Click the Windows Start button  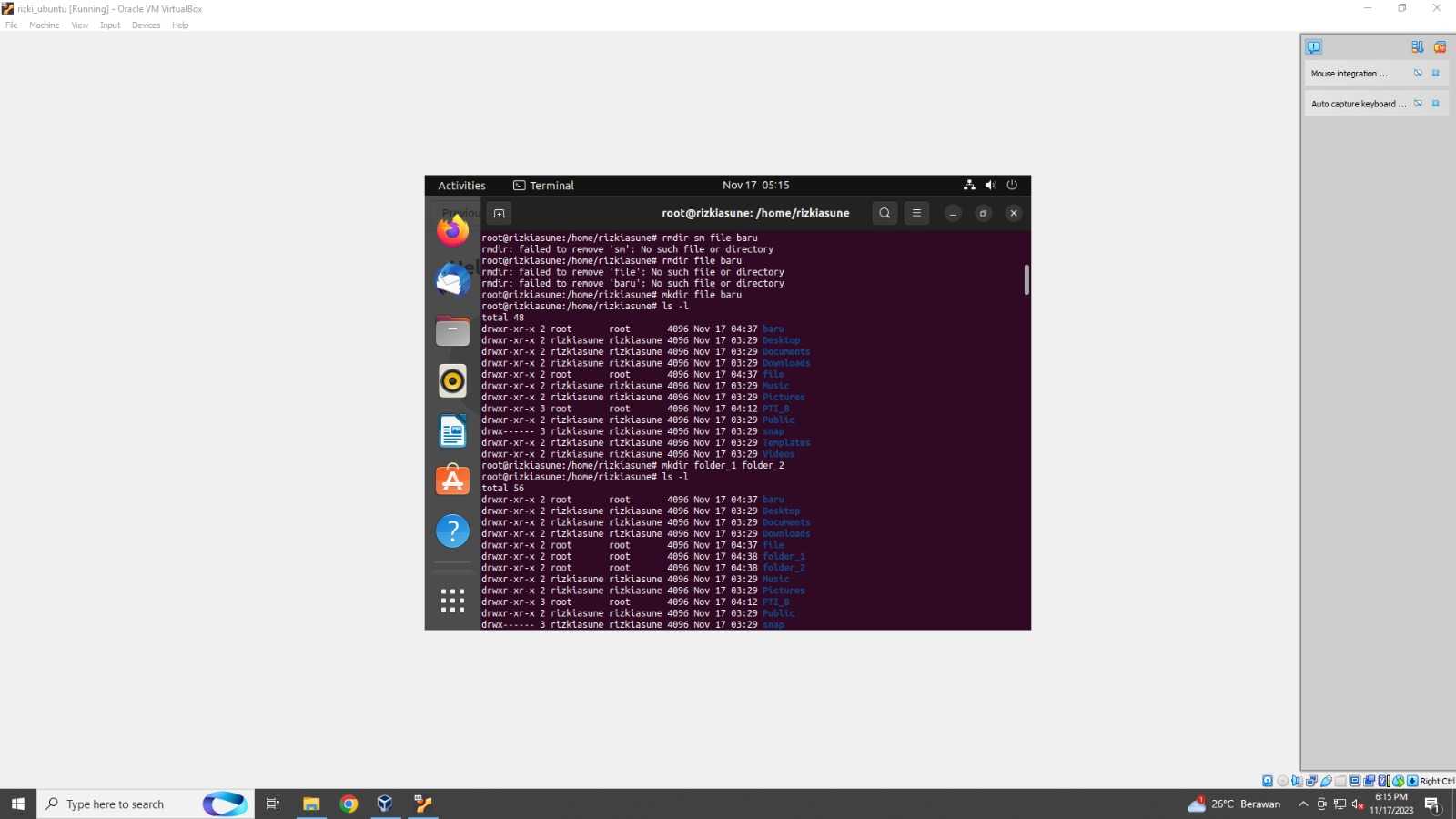(x=18, y=804)
